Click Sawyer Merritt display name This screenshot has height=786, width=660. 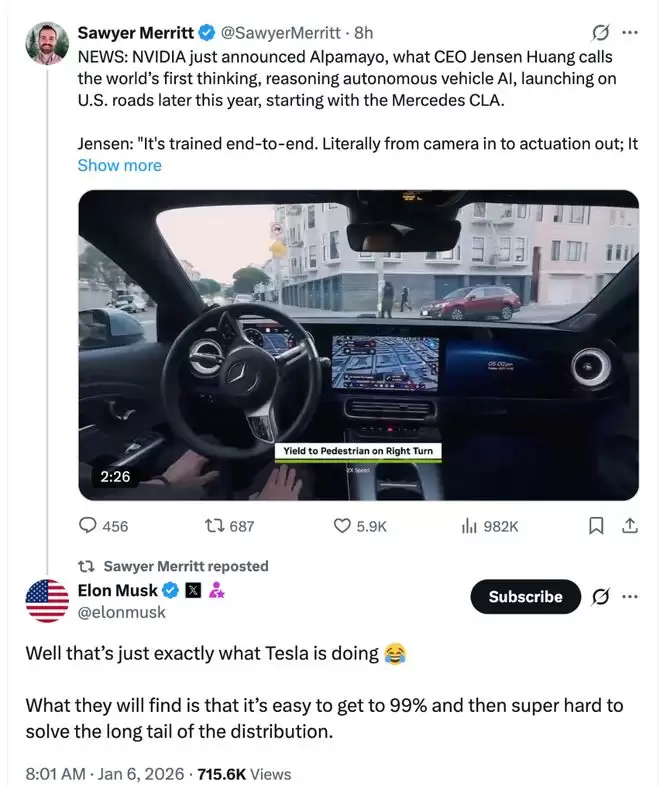pos(135,32)
